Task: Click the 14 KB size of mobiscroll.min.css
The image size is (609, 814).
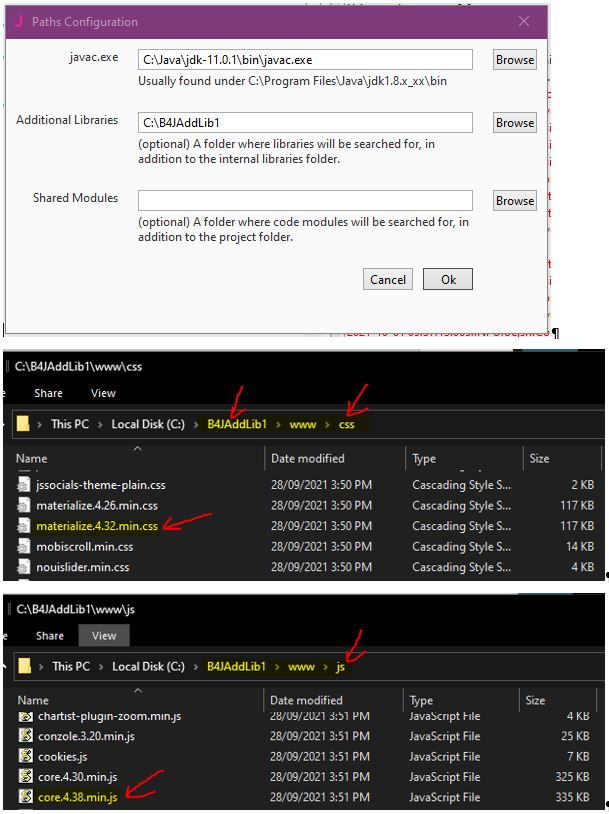Action: [580, 547]
